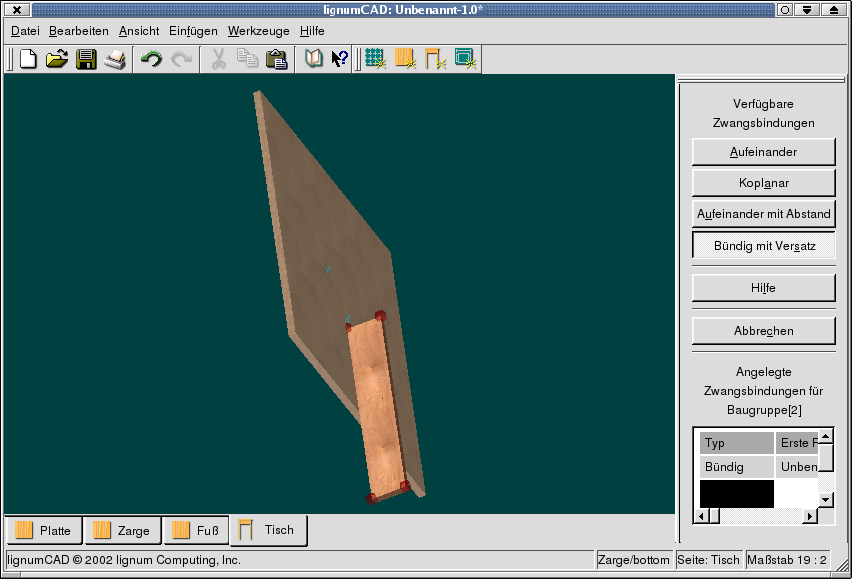The width and height of the screenshot is (852, 579).
Task: Click the Erste column header
Action: (797, 443)
